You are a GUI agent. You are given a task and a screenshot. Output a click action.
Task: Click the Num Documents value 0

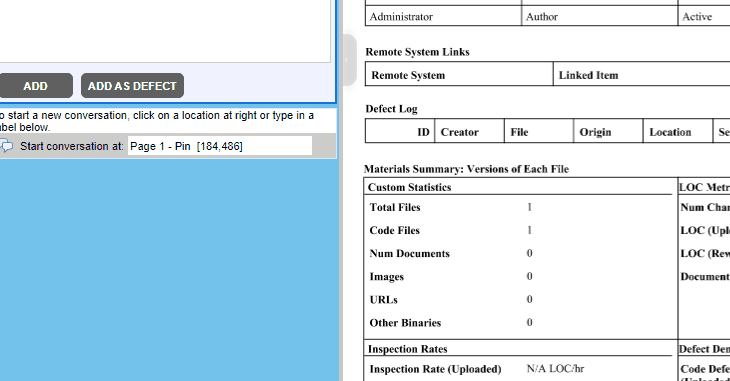pyautogui.click(x=529, y=253)
